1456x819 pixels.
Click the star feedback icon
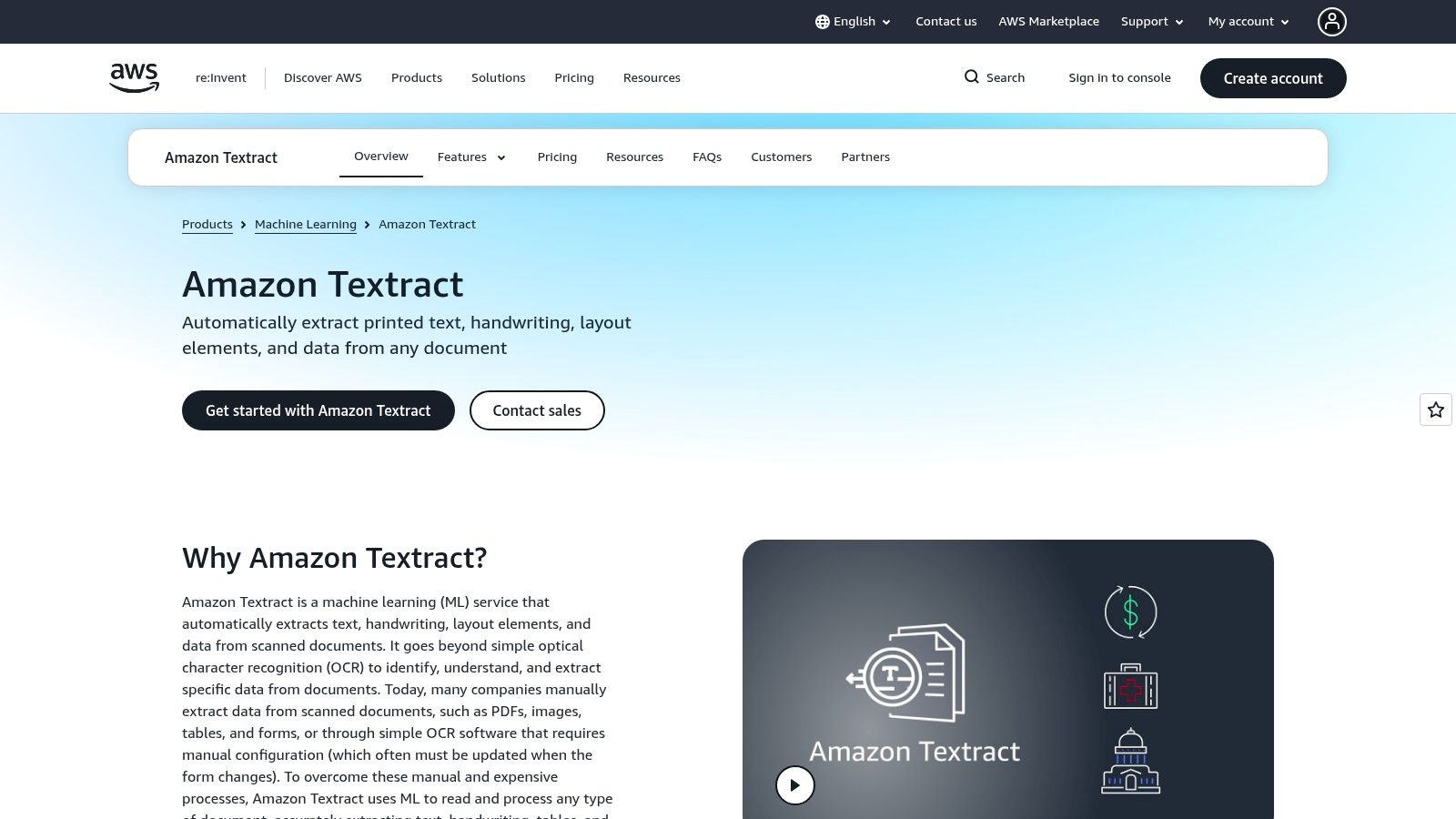coord(1436,409)
